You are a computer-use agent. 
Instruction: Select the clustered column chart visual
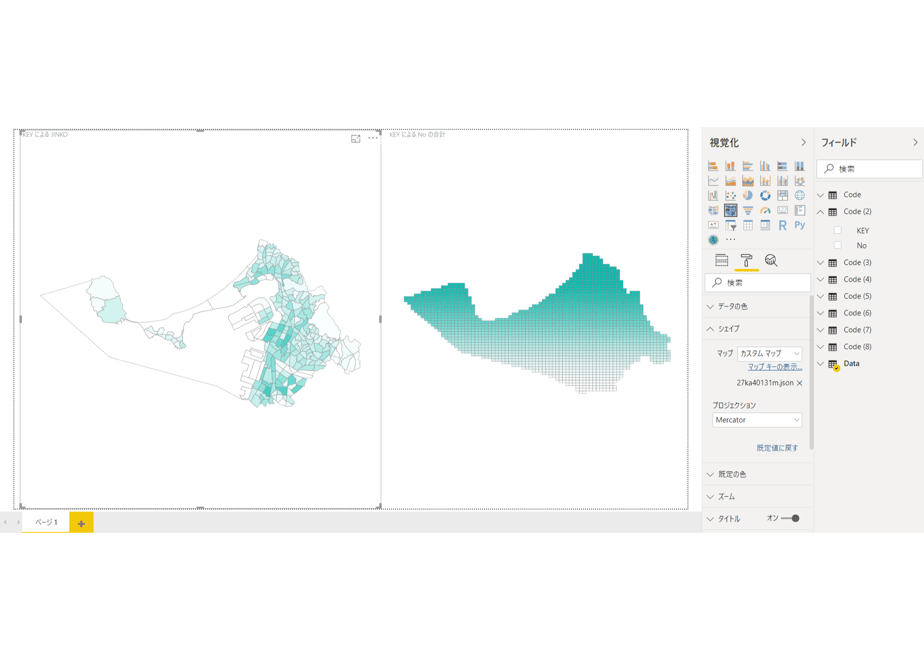pos(765,166)
